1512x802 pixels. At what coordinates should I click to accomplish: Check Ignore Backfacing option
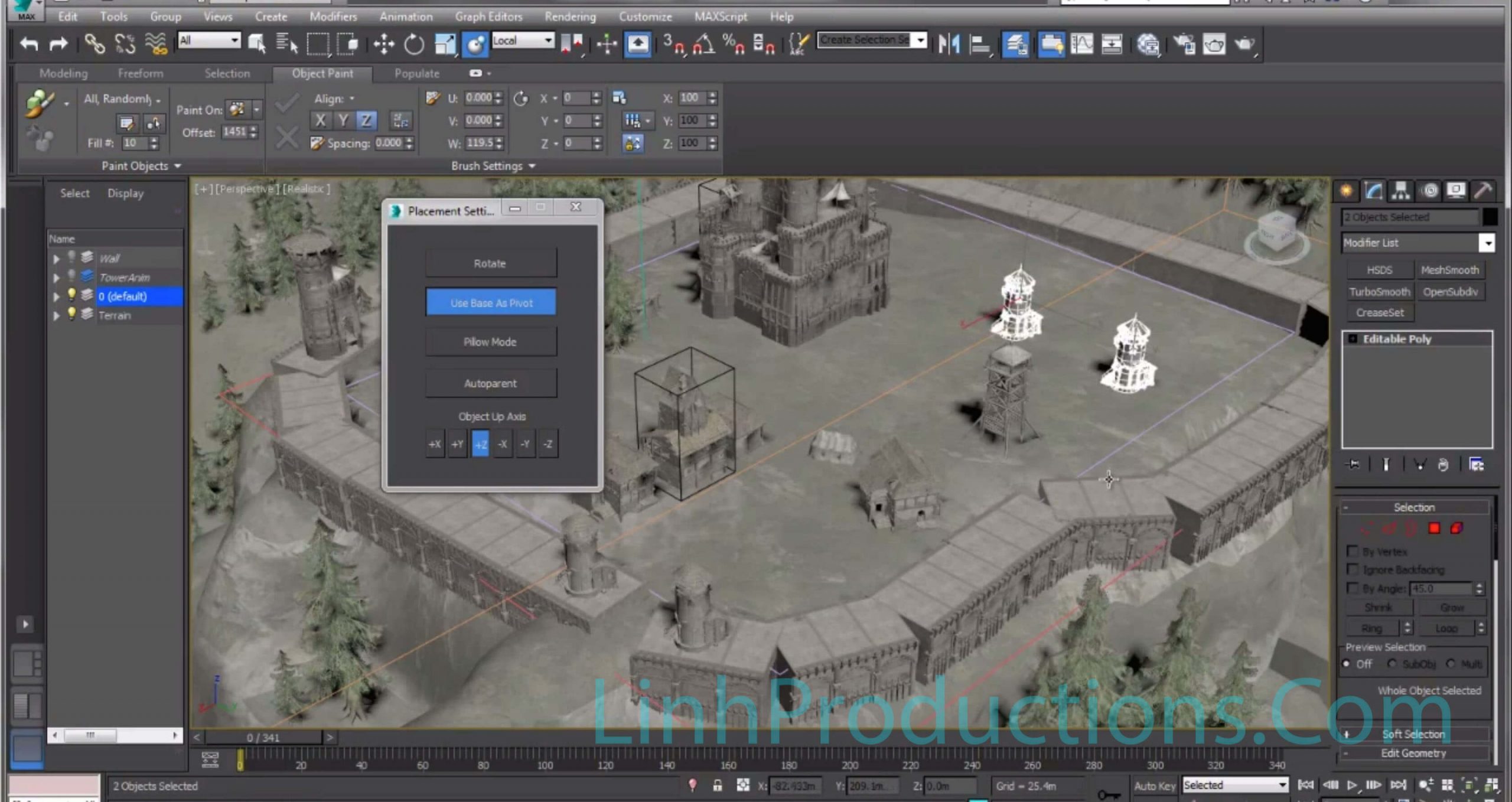(x=1352, y=569)
